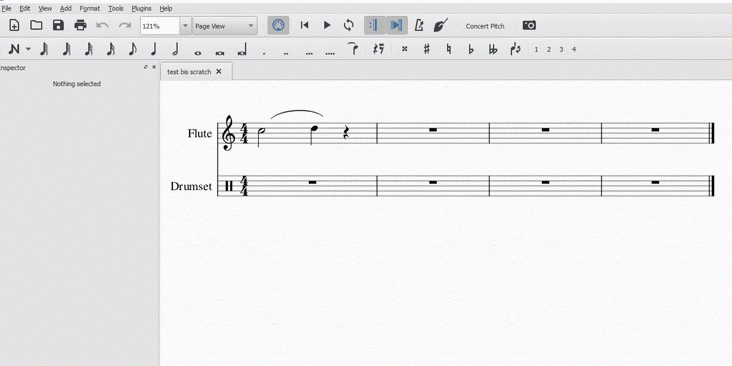
Task: Toggle the metronome
Action: [x=419, y=25]
